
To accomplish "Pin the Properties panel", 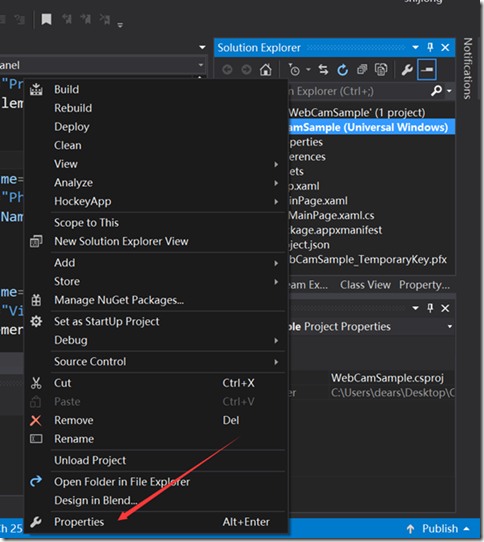I will [430, 308].
